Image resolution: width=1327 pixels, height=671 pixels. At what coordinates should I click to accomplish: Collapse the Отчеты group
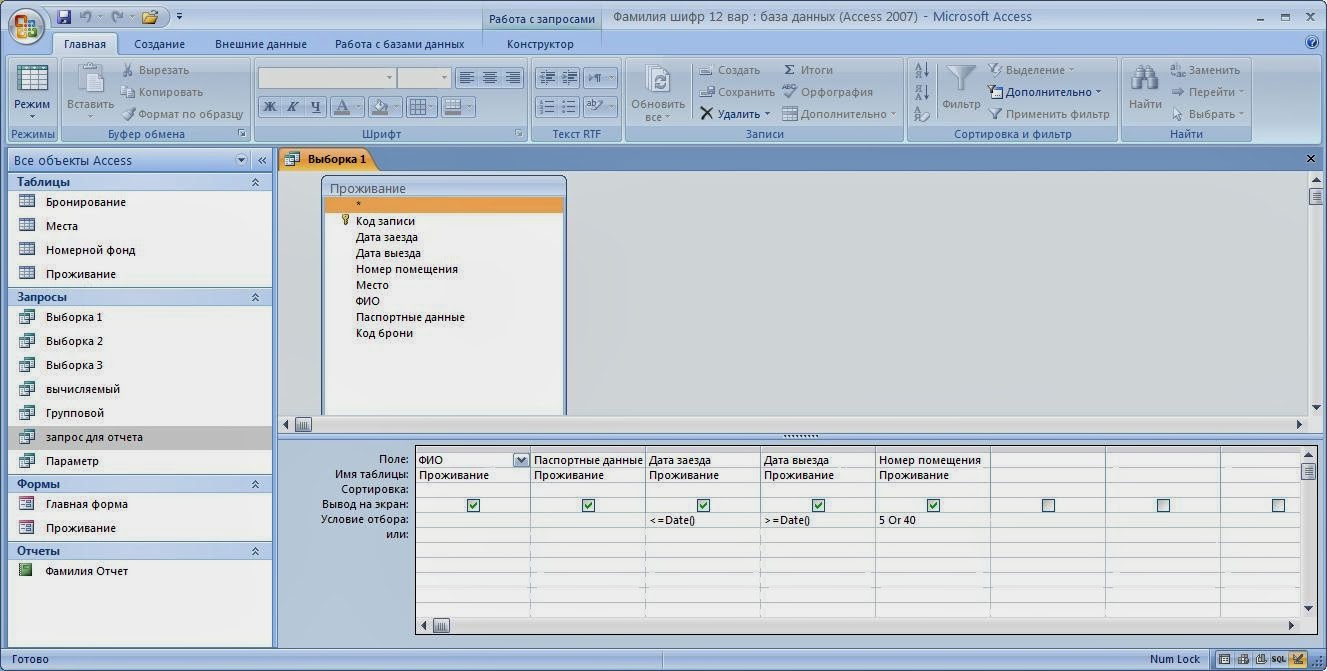[255, 551]
